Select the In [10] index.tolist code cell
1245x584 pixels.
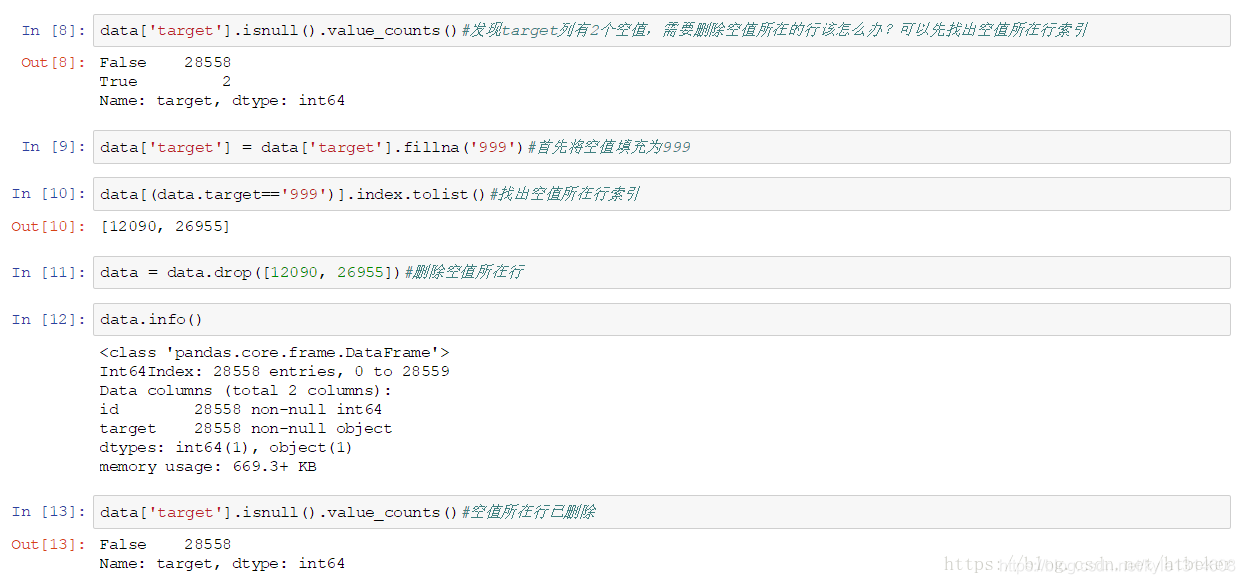click(661, 194)
